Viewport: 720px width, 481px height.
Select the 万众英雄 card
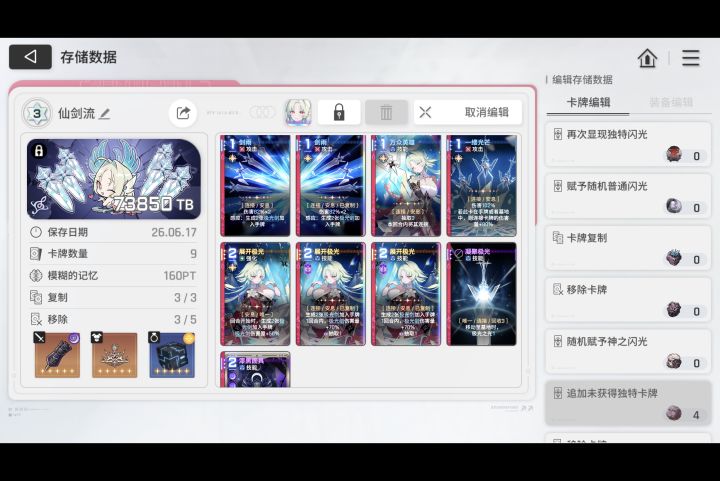click(406, 186)
